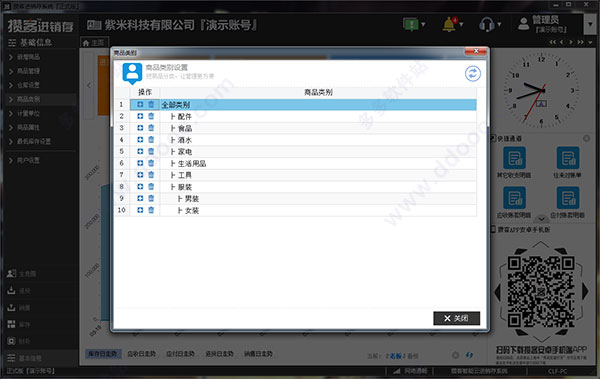Select the 生活用品 category text

tap(192, 163)
